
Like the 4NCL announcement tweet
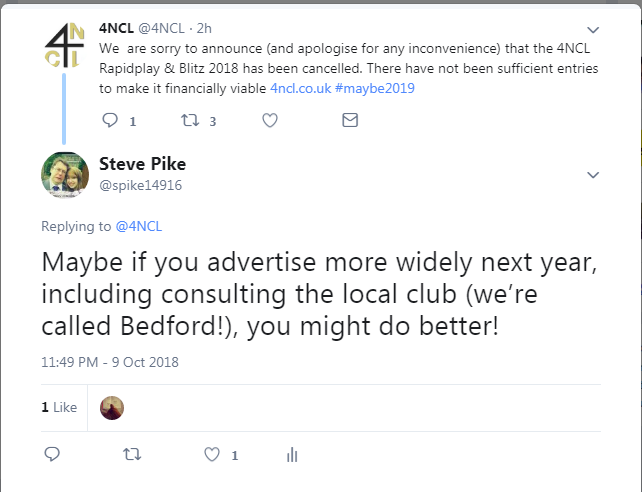269,120
